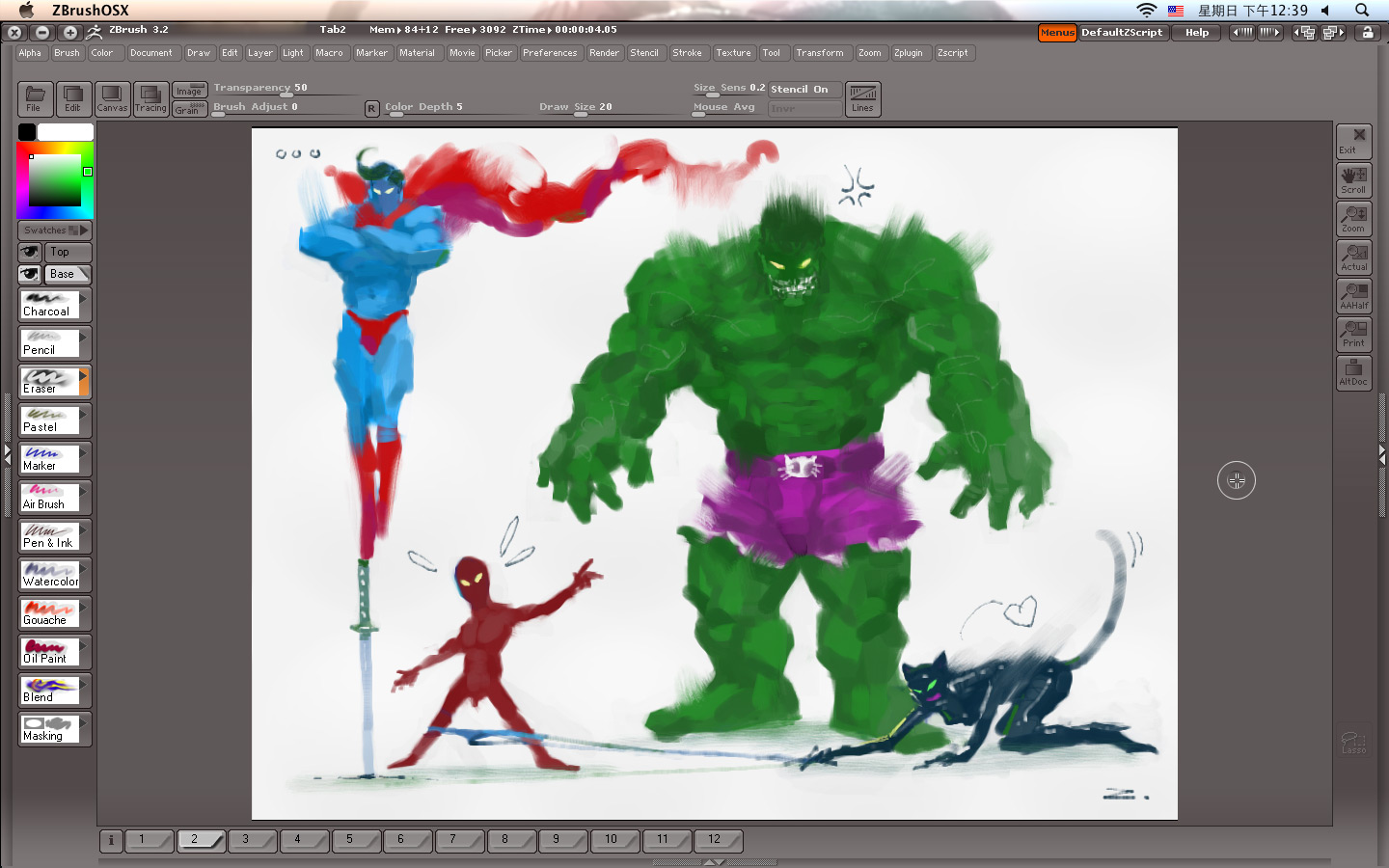Select the Top layer button

67,252
